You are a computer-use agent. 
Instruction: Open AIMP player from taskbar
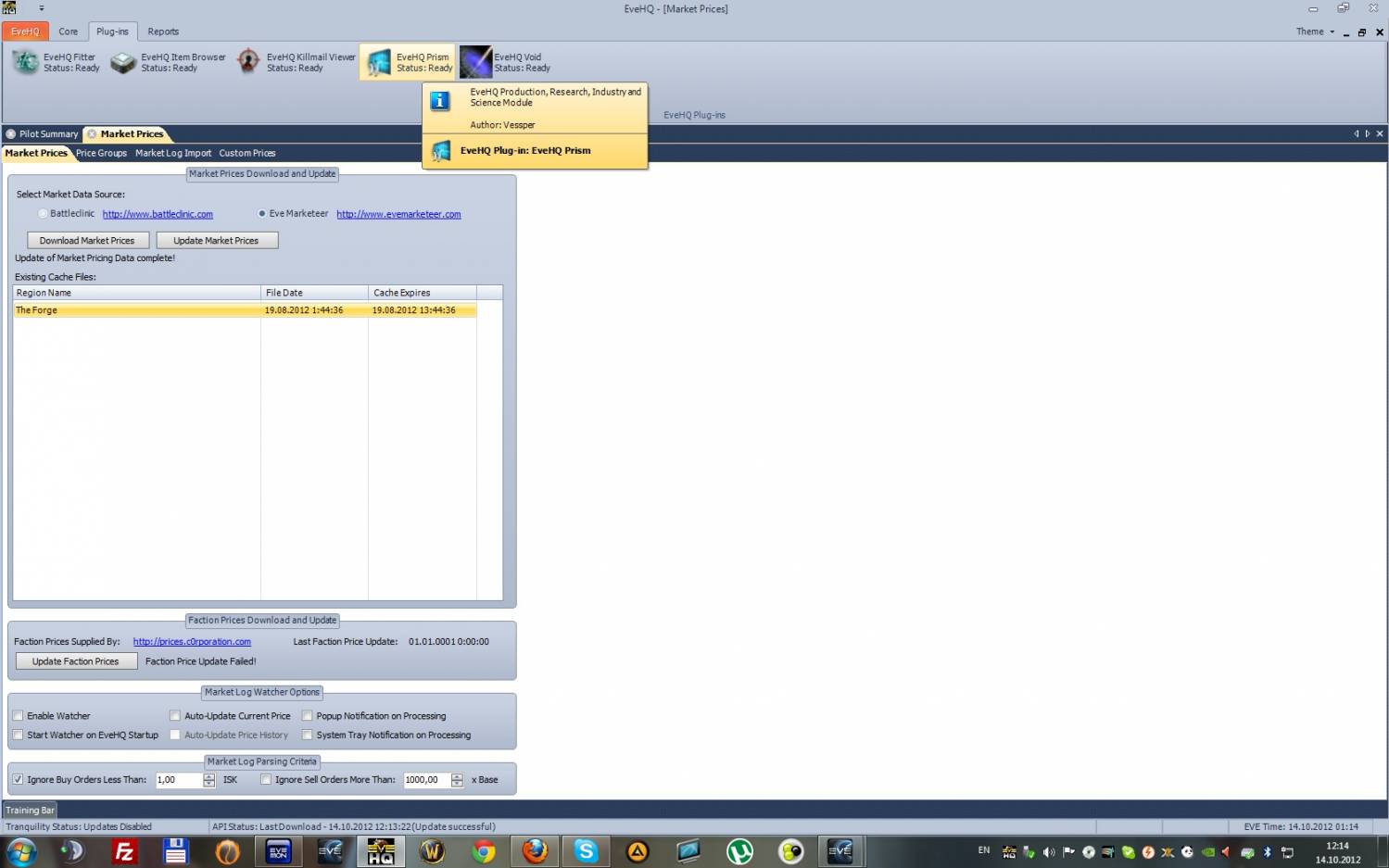638,851
